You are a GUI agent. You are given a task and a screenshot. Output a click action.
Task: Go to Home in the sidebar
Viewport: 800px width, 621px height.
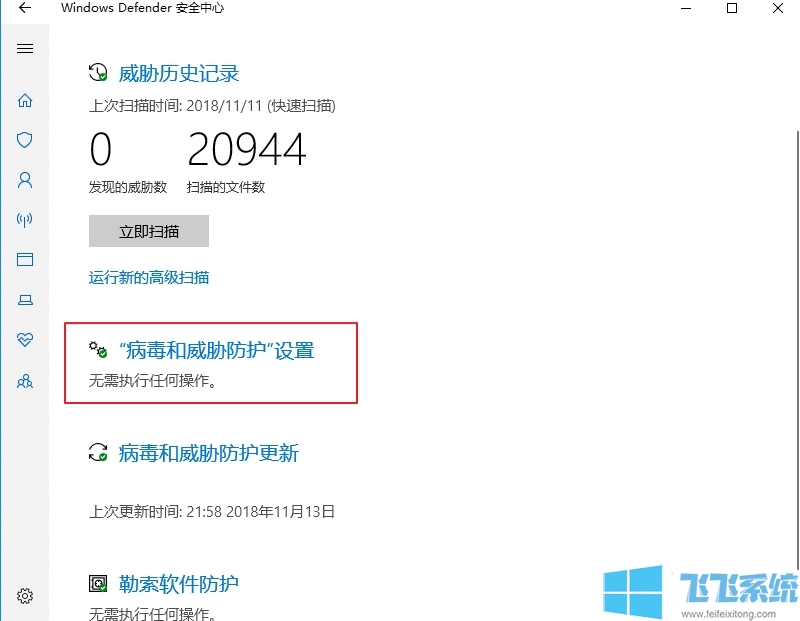click(x=25, y=100)
